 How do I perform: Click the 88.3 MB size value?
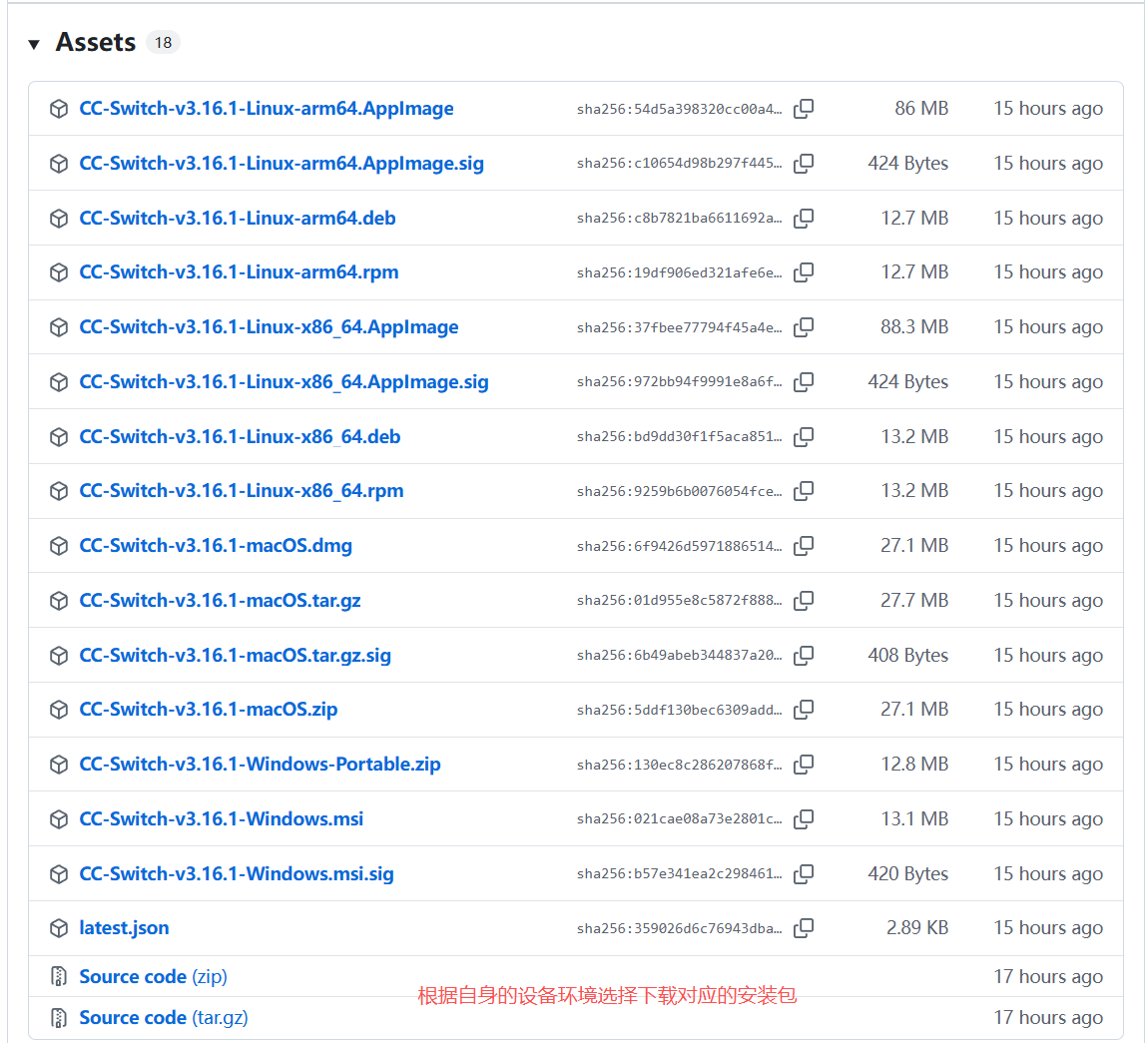pyautogui.click(x=914, y=327)
